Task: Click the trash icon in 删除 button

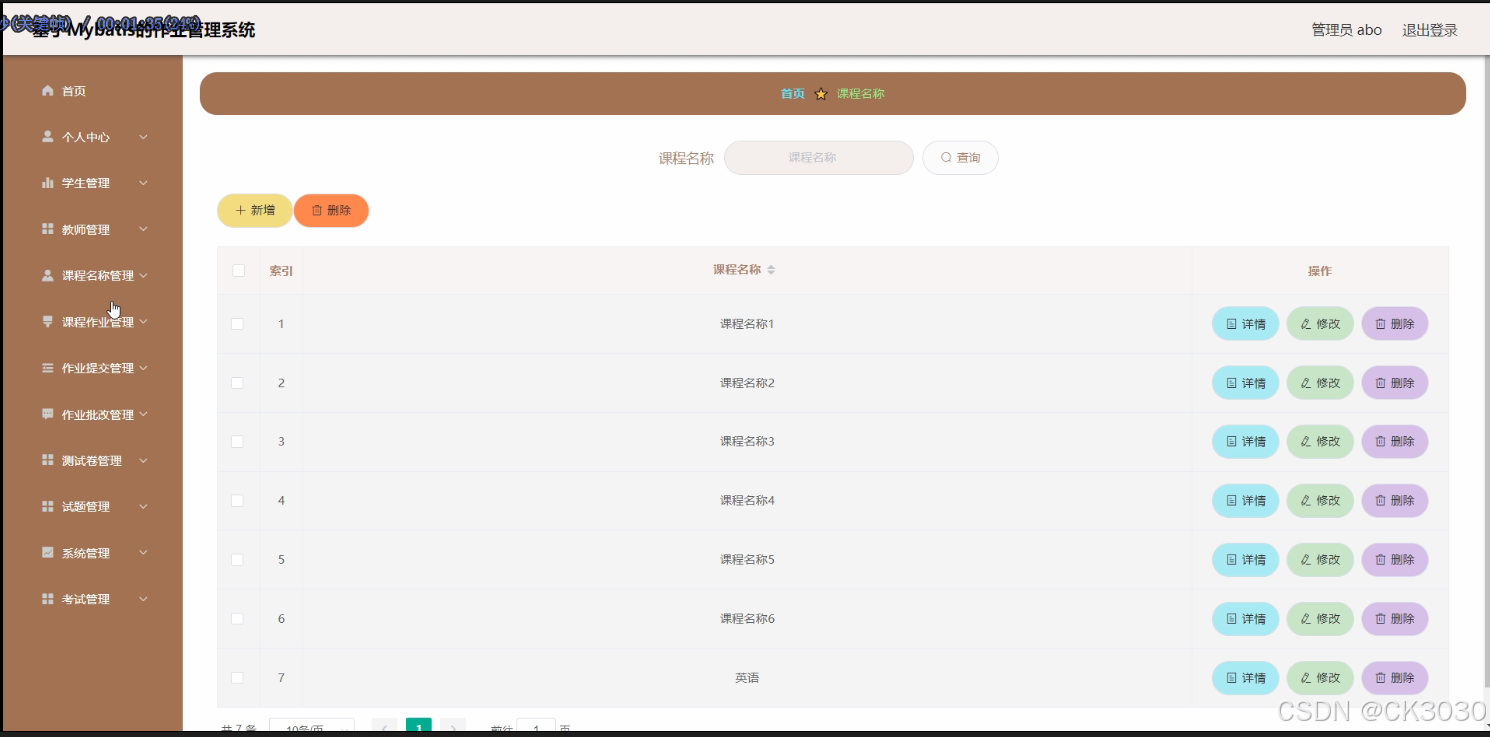Action: tap(315, 210)
